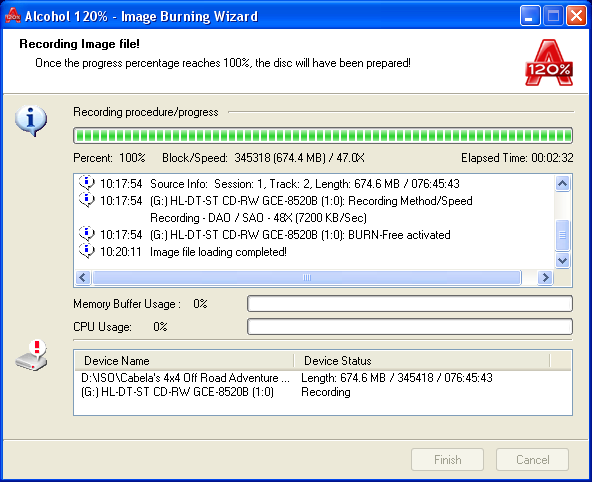
Task: Click the vertical scrollbar thumb in log
Action: click(x=563, y=235)
